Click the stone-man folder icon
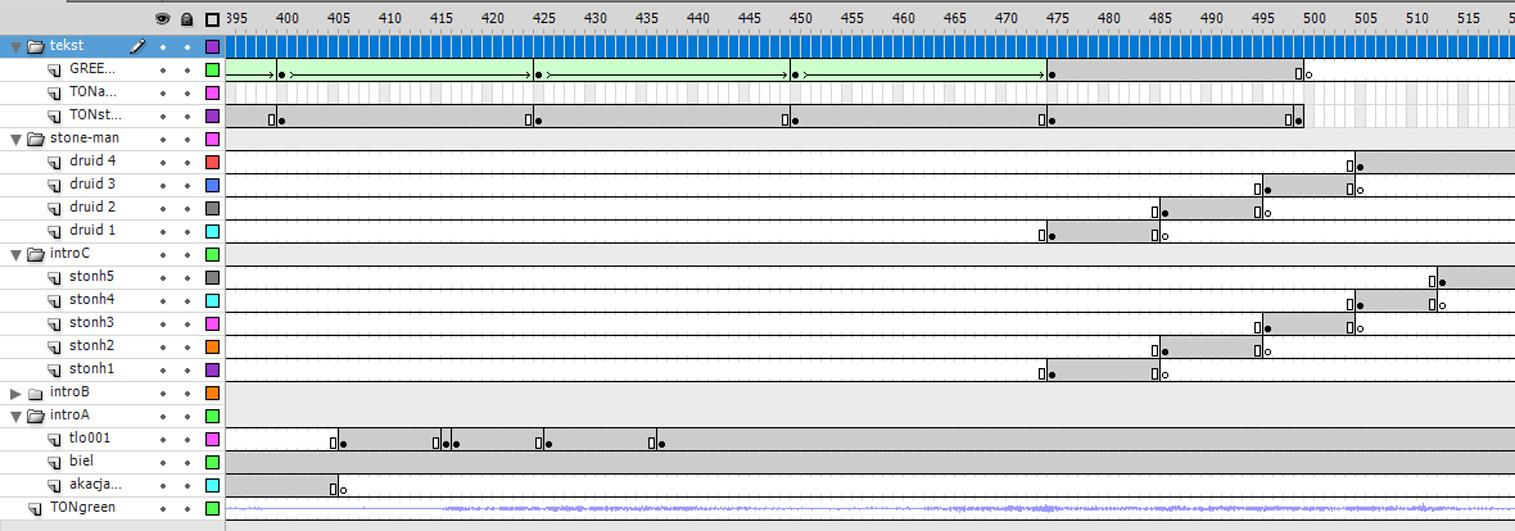The image size is (1515, 531). pyautogui.click(x=36, y=138)
